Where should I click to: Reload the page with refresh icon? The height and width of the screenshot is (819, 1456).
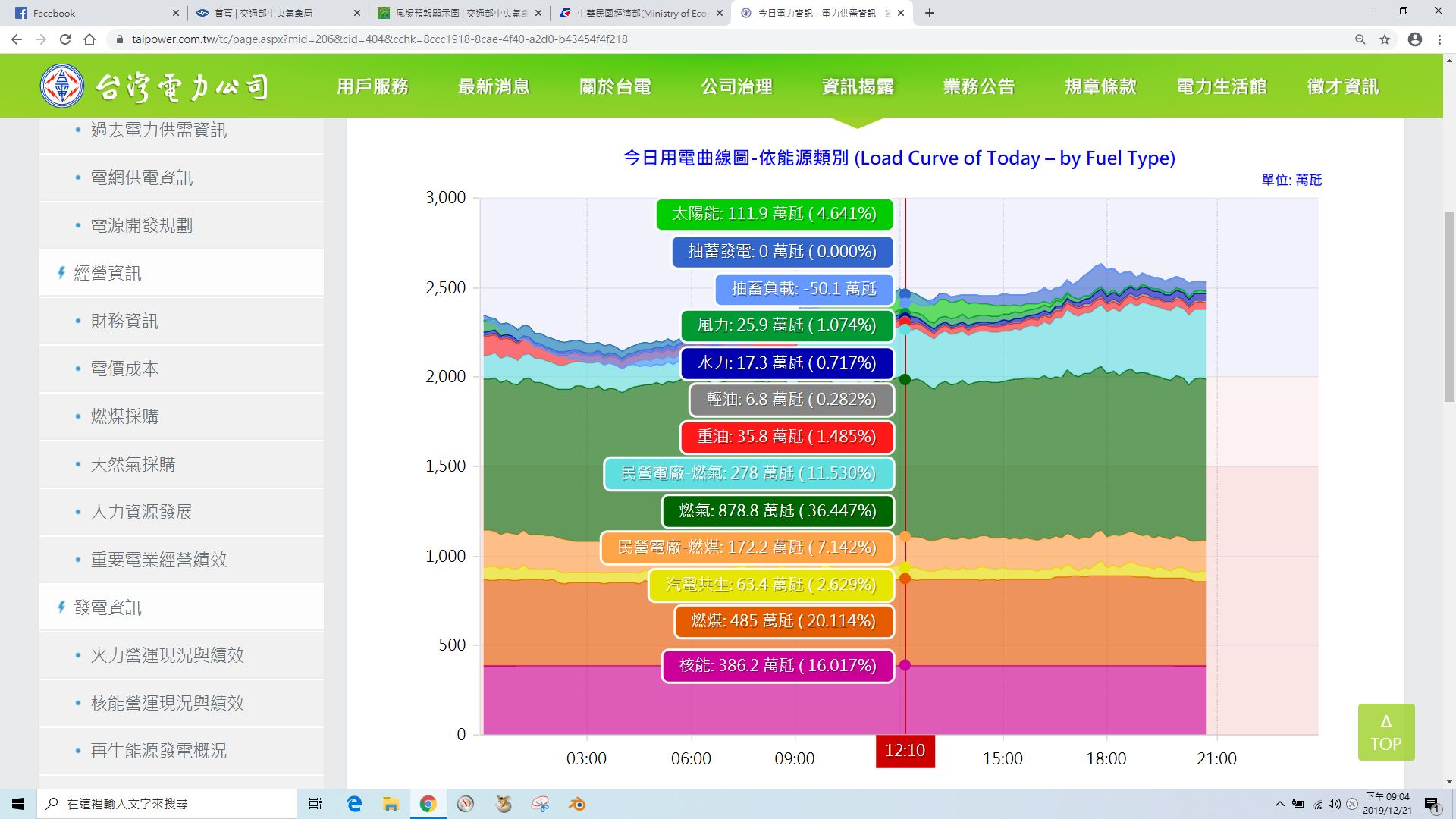pos(65,39)
